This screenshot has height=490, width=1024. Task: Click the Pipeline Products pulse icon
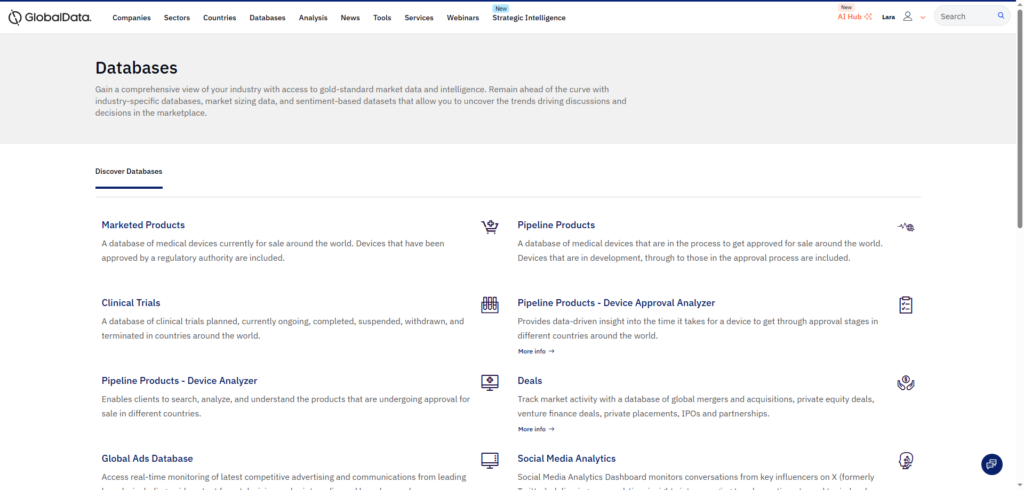906,227
